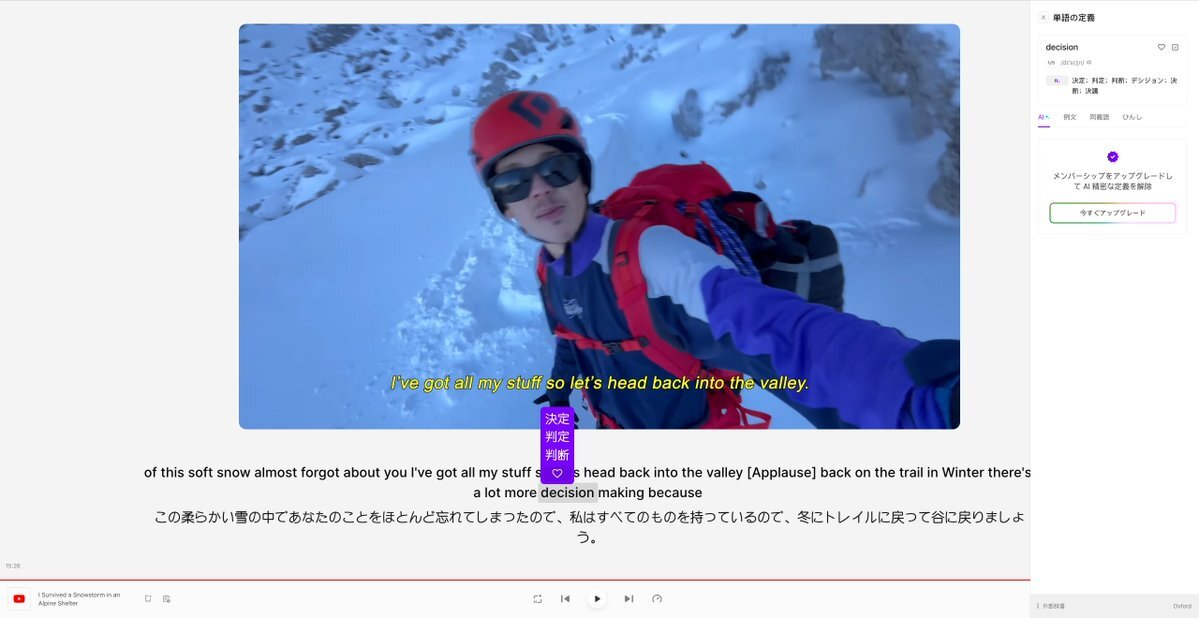Seek on the red video progress bar
Image resolution: width=1199 pixels, height=618 pixels.
515,581
